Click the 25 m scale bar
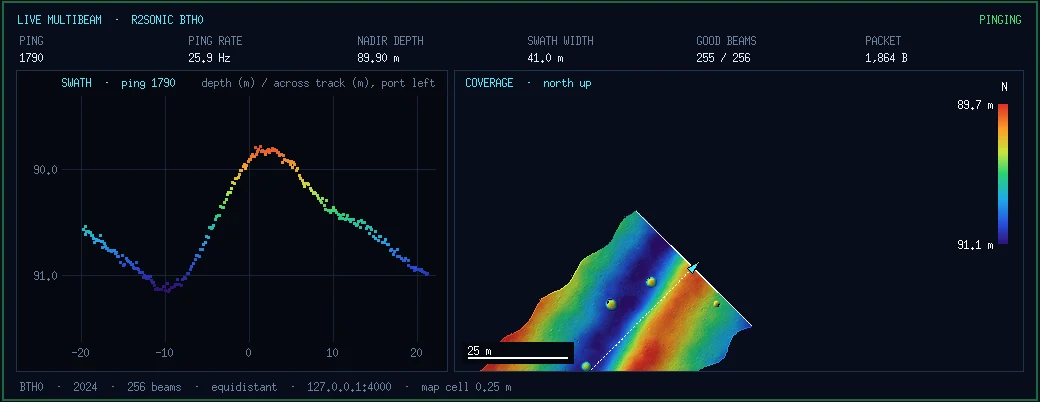The width and height of the screenshot is (1040, 402). 518,352
